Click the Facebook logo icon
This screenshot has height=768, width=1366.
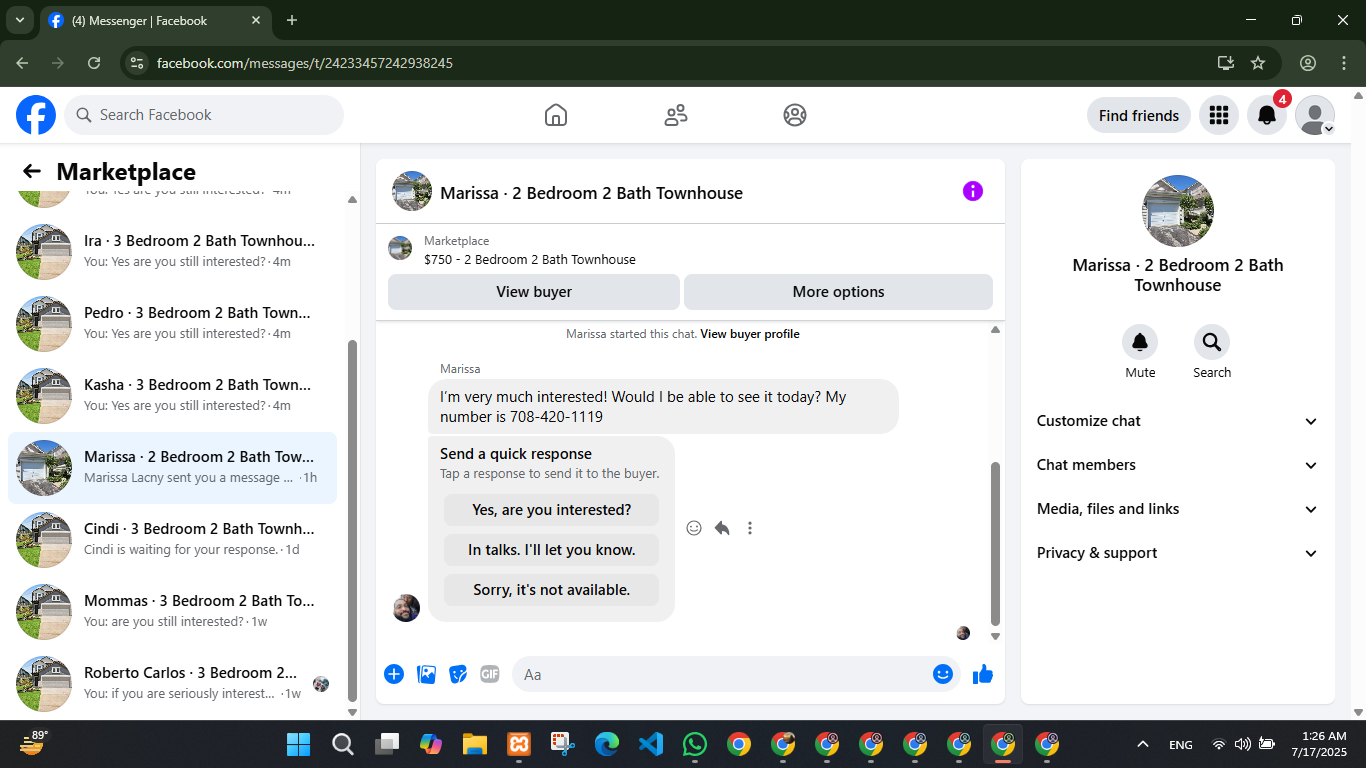[x=36, y=115]
